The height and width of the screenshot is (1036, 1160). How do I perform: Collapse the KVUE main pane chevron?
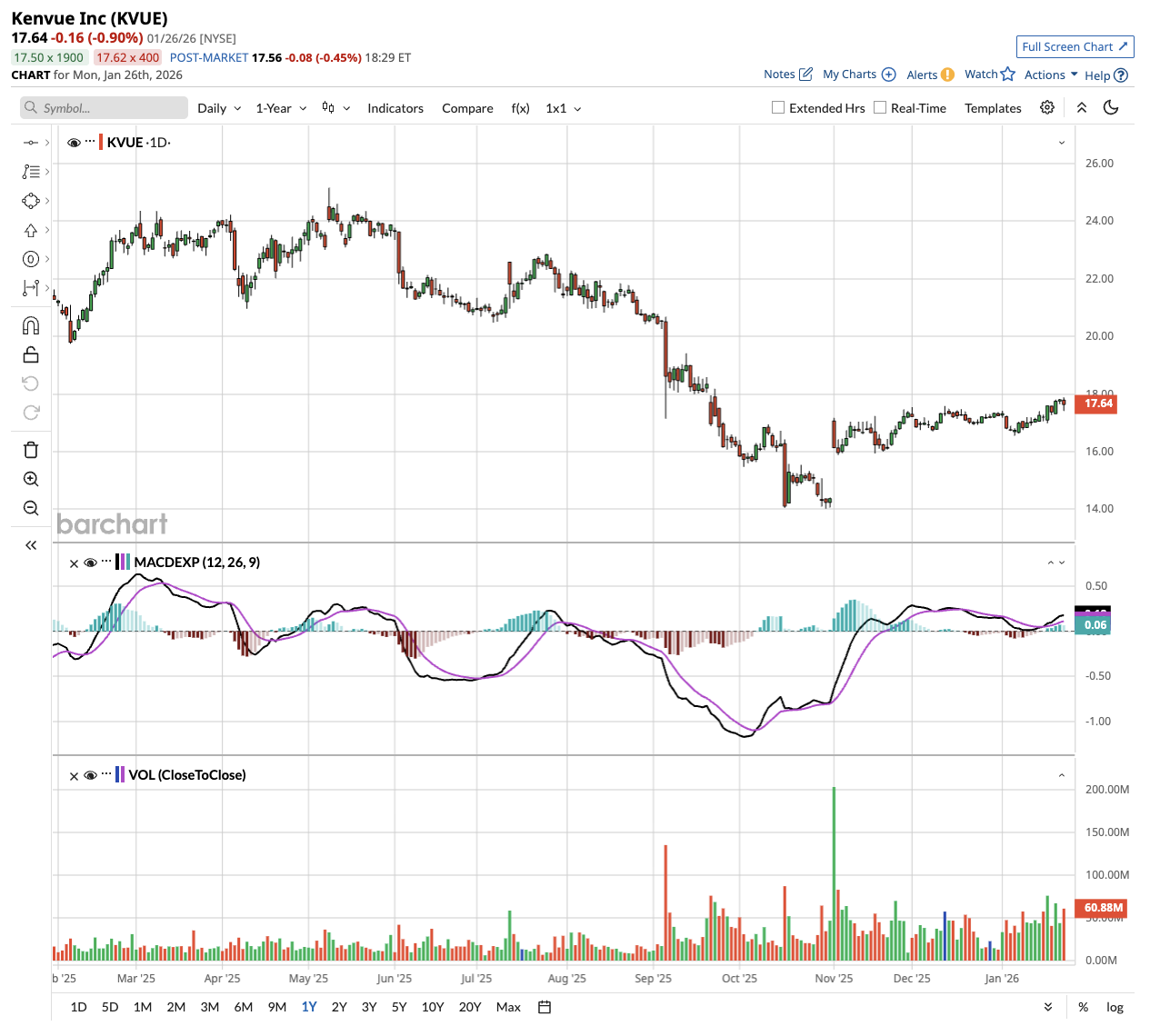1062,143
